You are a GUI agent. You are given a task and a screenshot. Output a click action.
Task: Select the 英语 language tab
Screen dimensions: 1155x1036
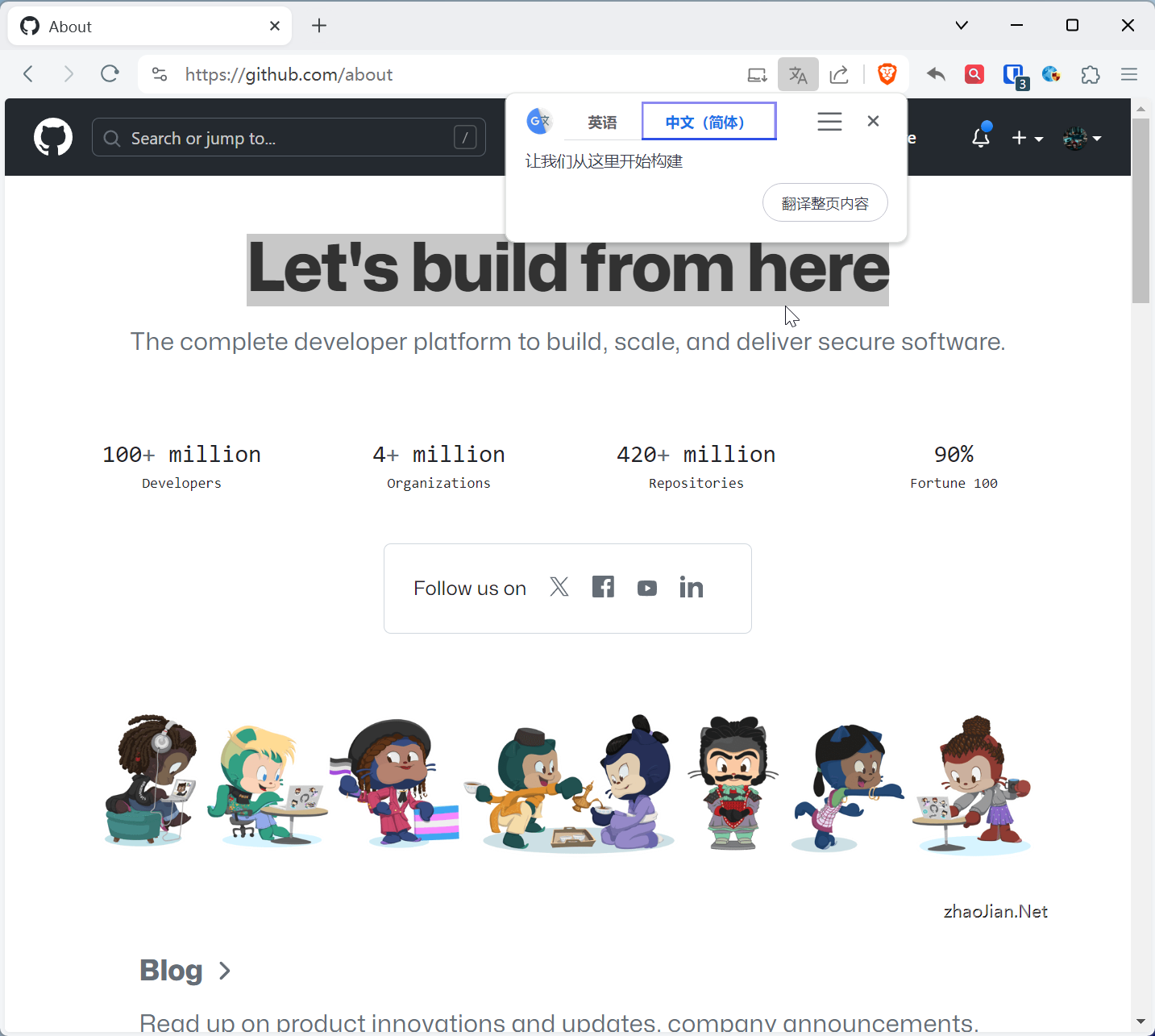point(602,122)
